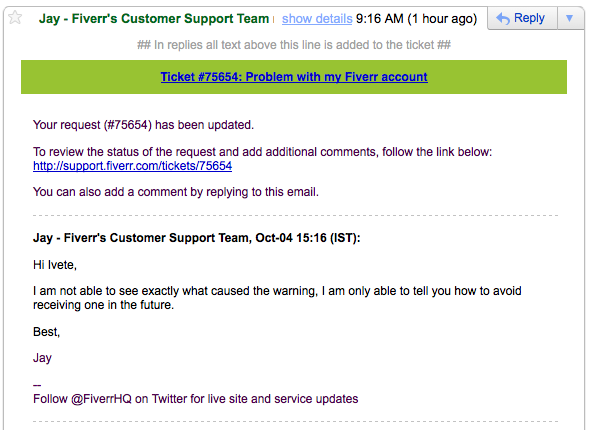
Task: Open the reply options dropdown arrow
Action: (569, 18)
